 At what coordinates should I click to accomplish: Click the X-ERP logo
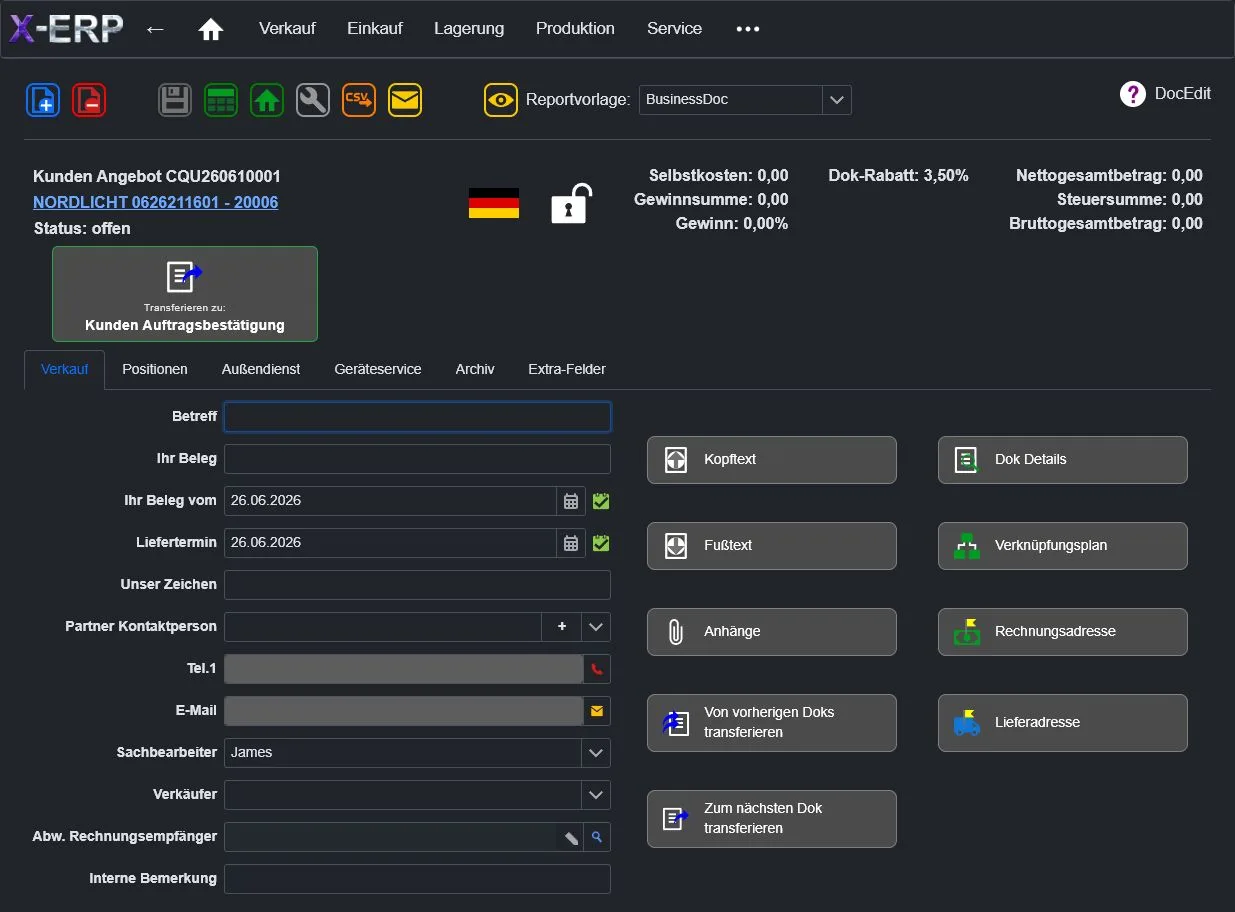click(x=66, y=29)
